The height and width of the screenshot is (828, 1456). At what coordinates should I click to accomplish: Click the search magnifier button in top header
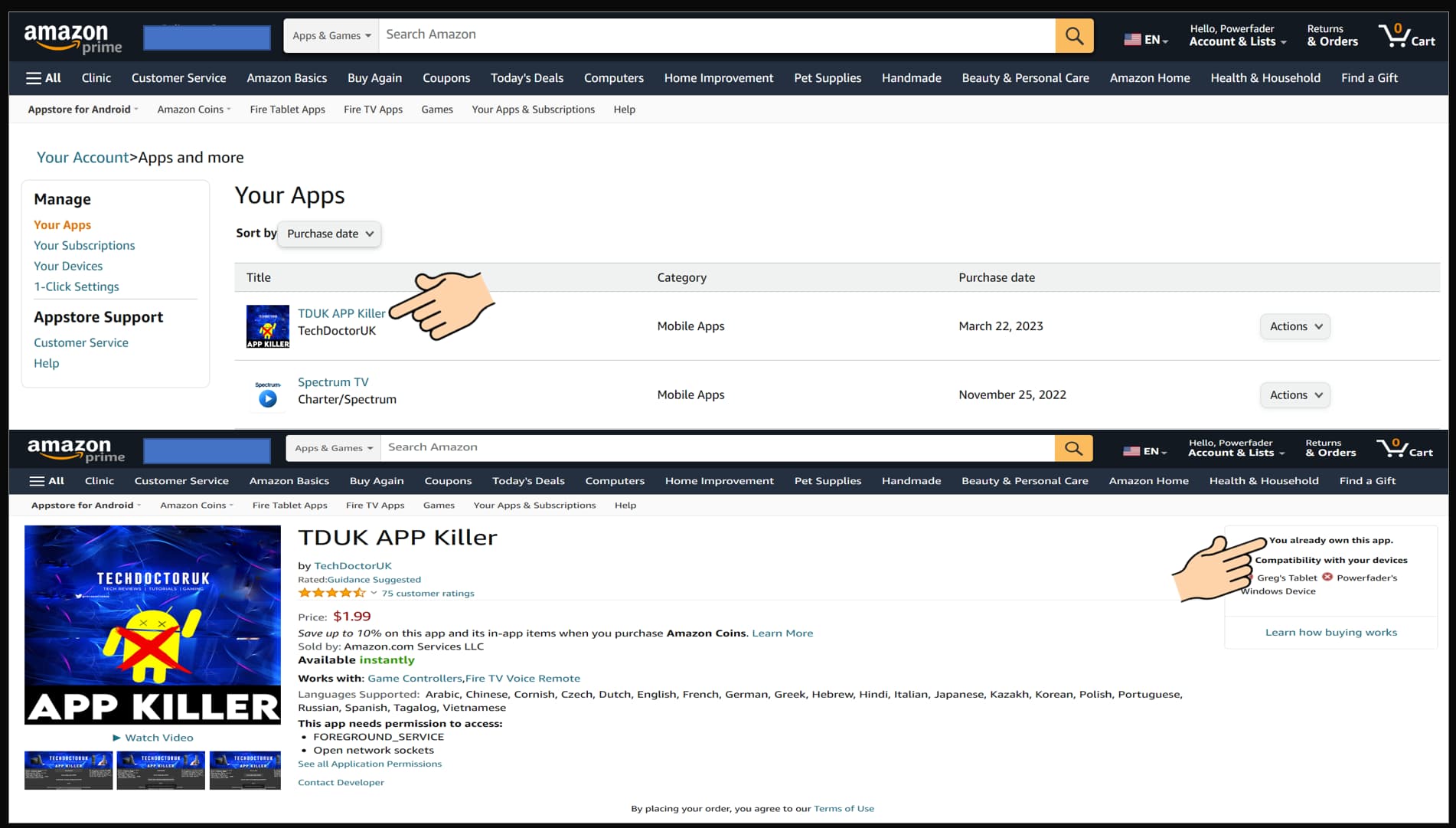[x=1074, y=36]
